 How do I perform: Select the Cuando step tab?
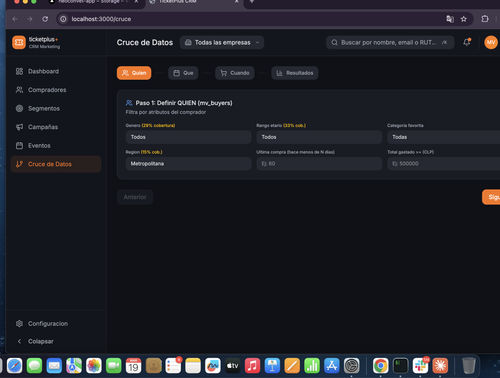(x=235, y=73)
